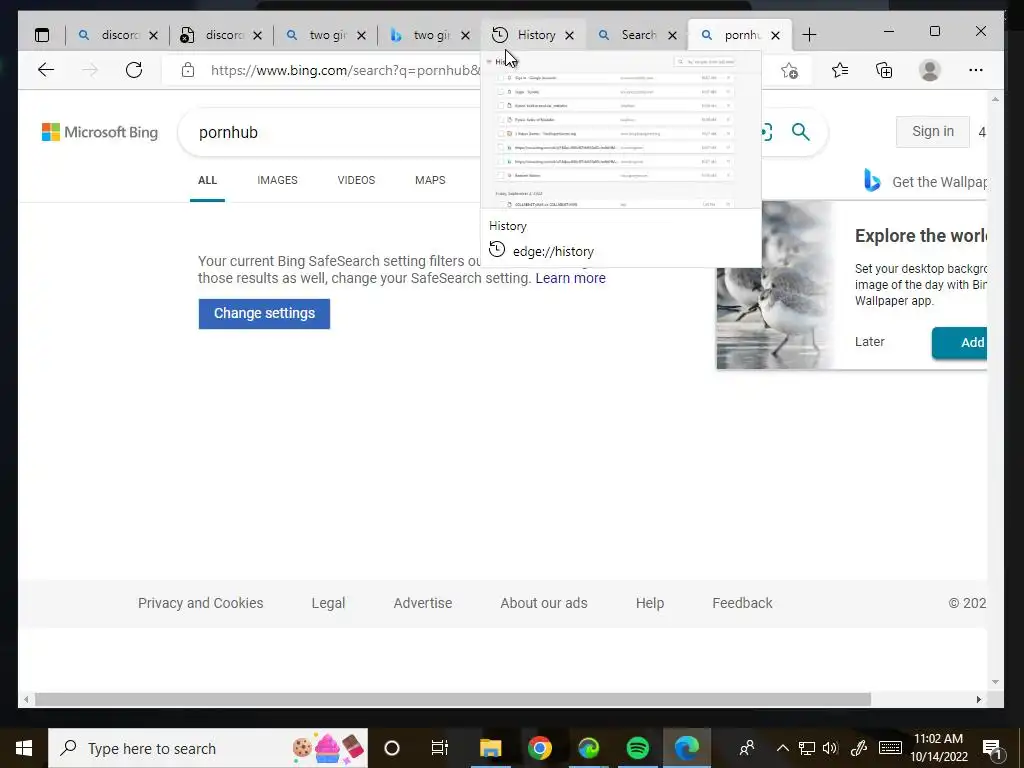Add this page to favorites star-plus icon
The image size is (1024, 768).
coord(789,70)
